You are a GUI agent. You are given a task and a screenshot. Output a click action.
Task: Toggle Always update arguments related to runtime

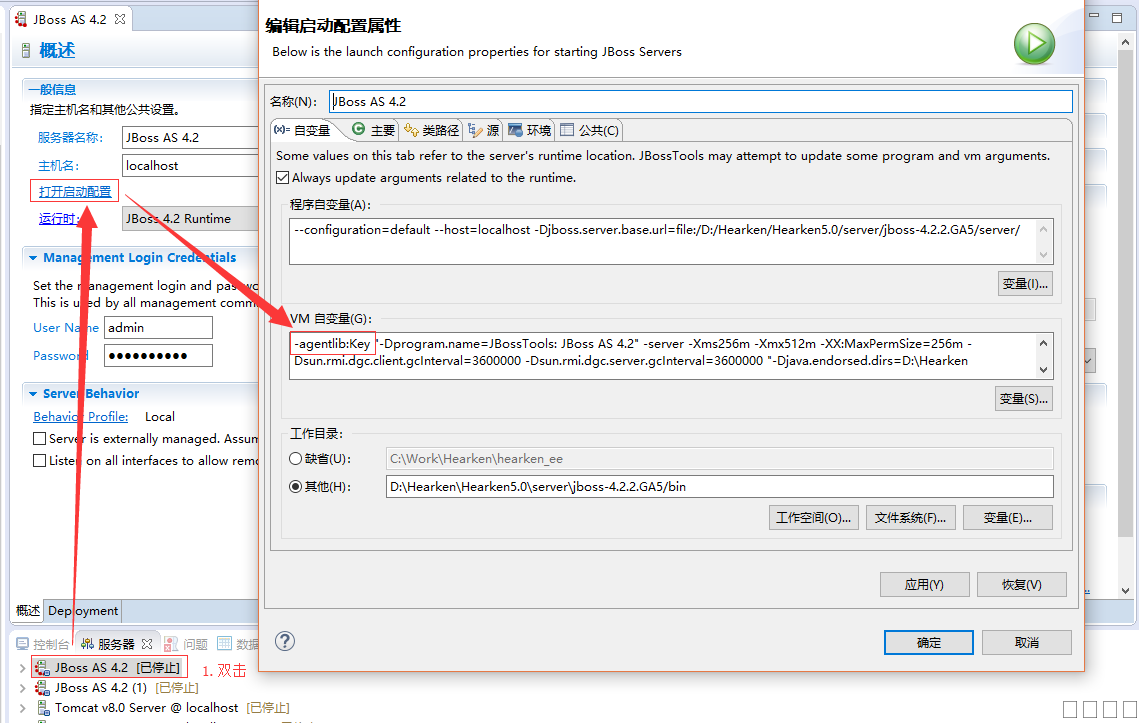click(283, 178)
